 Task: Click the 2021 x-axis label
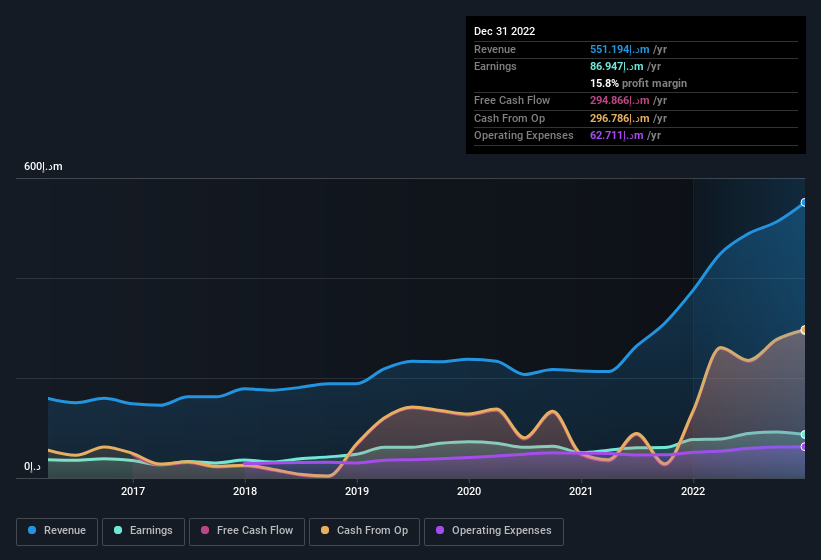click(x=581, y=491)
